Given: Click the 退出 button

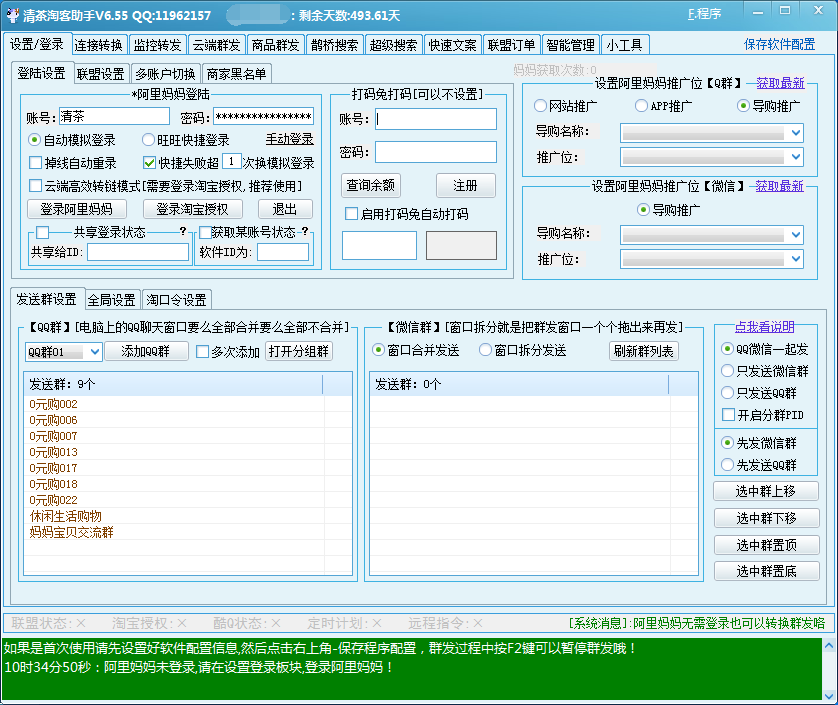Looking at the screenshot, I should pos(285,209).
